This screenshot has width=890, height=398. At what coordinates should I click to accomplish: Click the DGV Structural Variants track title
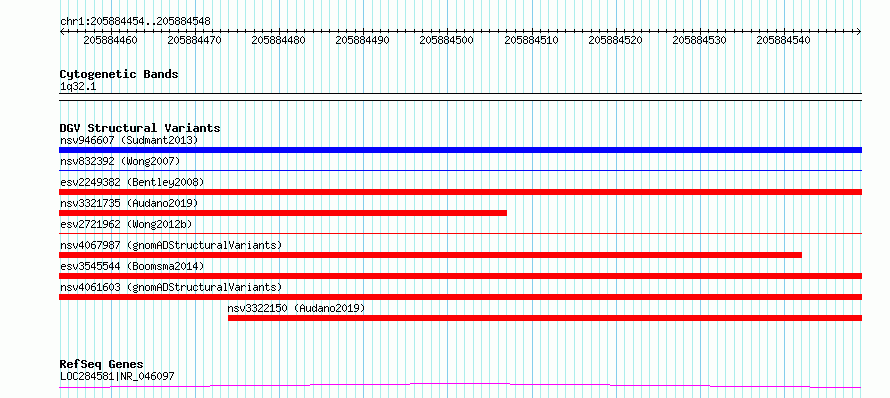tap(140, 128)
